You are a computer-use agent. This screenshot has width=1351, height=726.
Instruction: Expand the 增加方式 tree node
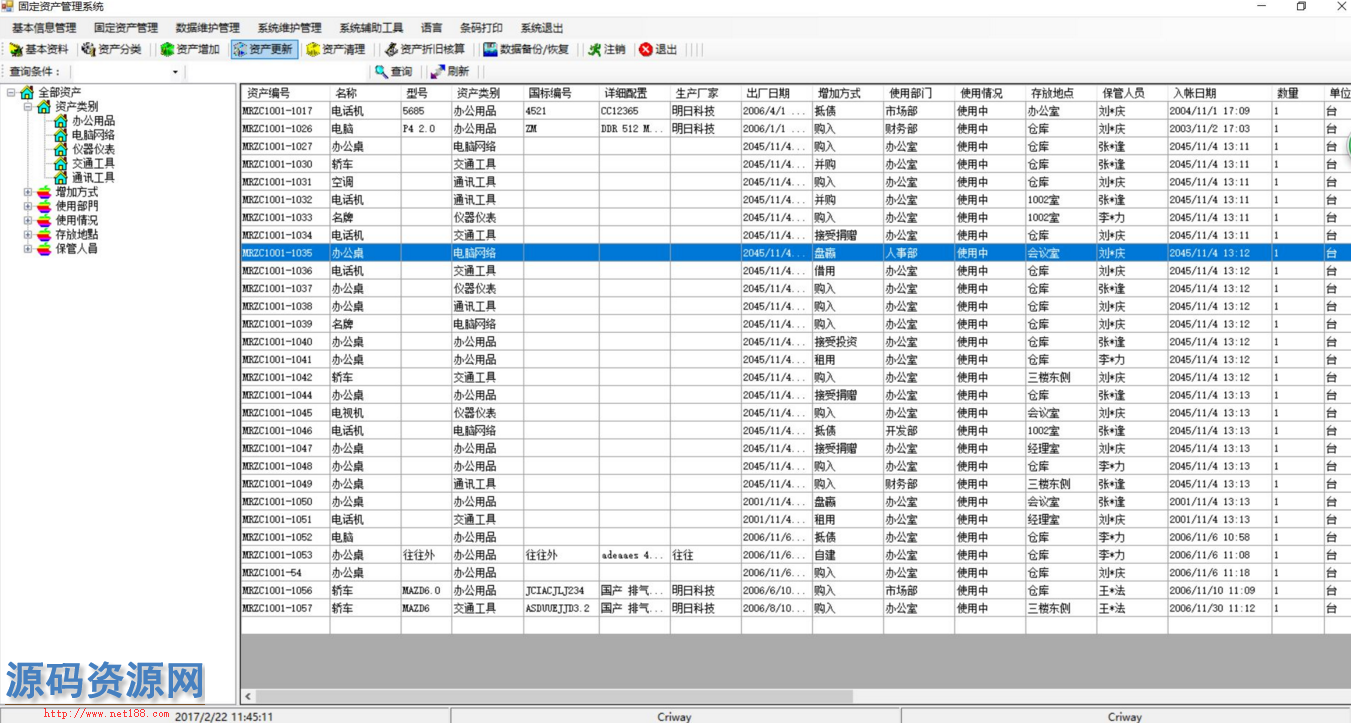tap(28, 192)
